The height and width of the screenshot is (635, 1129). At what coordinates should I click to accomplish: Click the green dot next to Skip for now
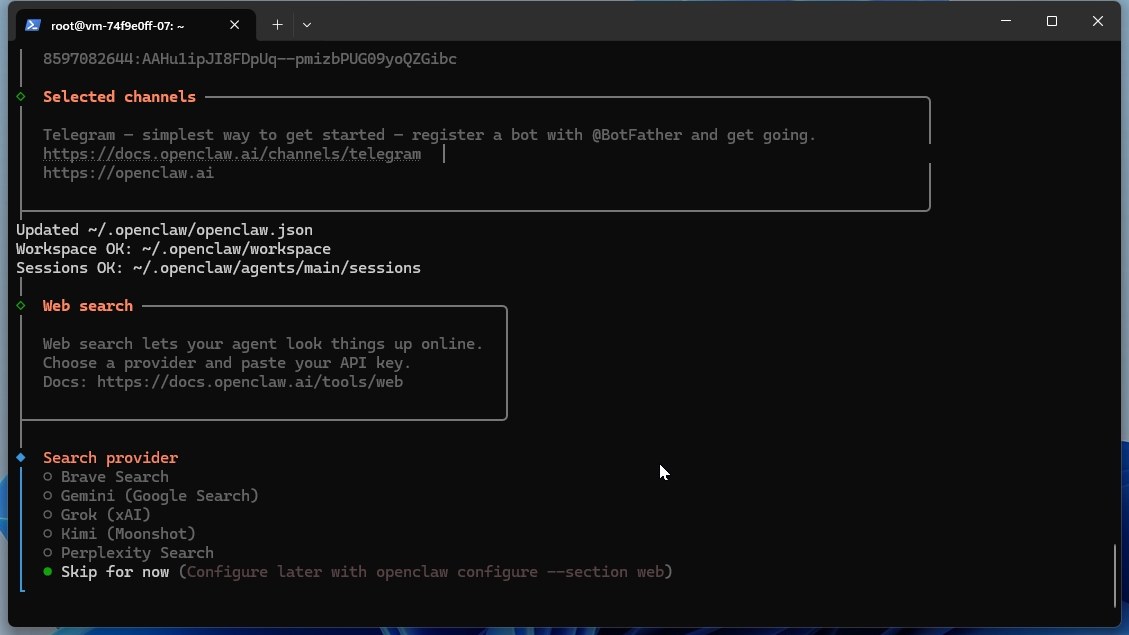(46, 571)
